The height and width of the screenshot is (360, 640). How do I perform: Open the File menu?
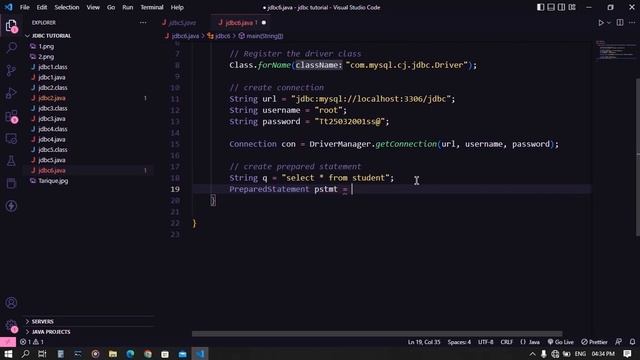pyautogui.click(x=24, y=7)
